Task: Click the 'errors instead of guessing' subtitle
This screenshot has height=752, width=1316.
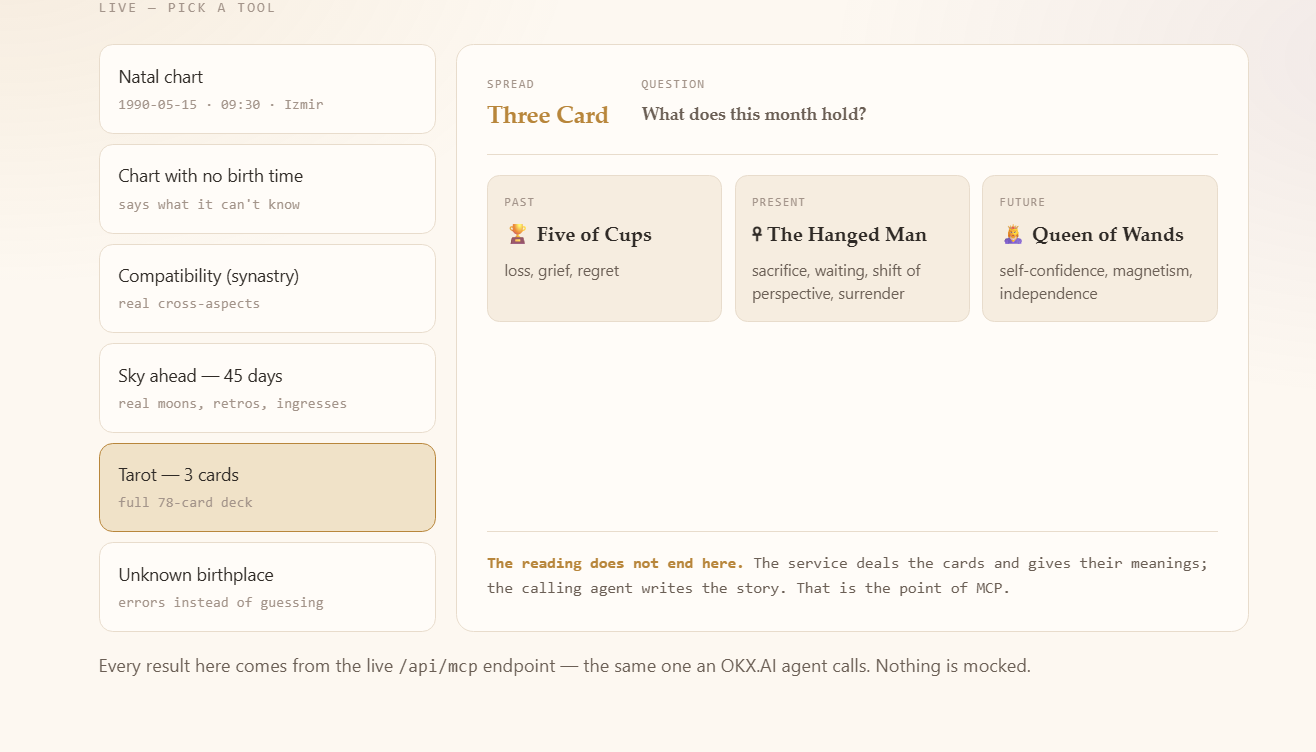Action: pyautogui.click(x=221, y=602)
